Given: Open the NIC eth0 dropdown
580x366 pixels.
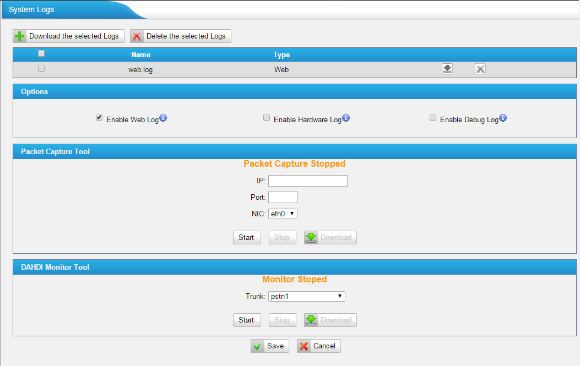Looking at the screenshot, I should (x=283, y=214).
